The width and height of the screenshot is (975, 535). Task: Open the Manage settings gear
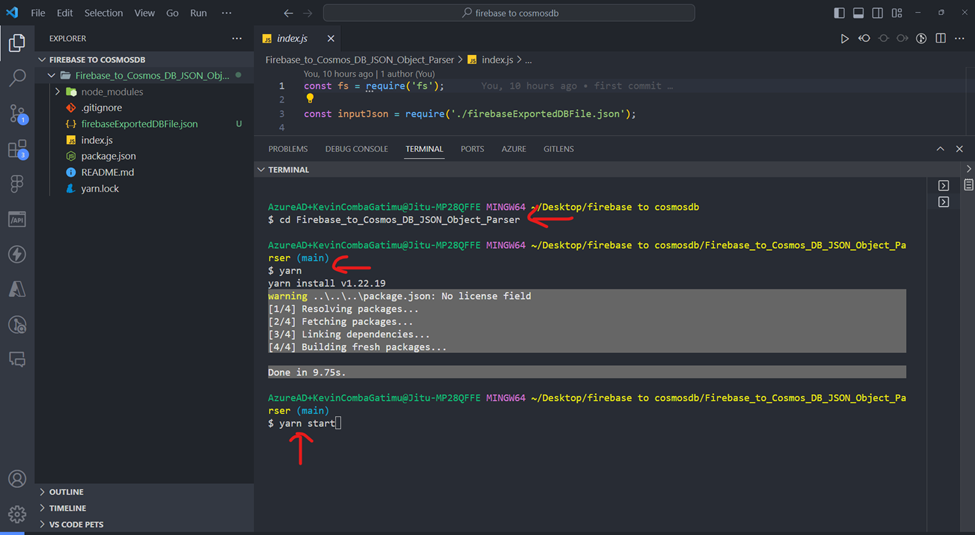click(x=17, y=514)
